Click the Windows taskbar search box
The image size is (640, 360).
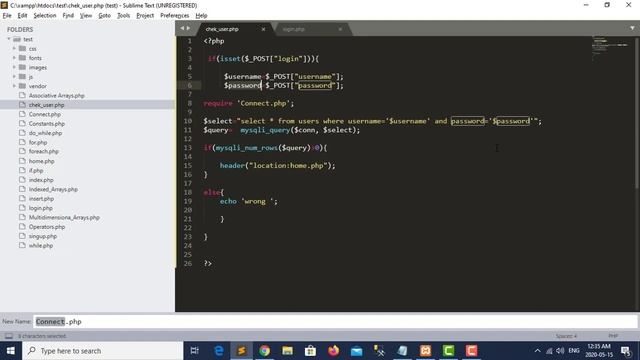[x=103, y=351]
